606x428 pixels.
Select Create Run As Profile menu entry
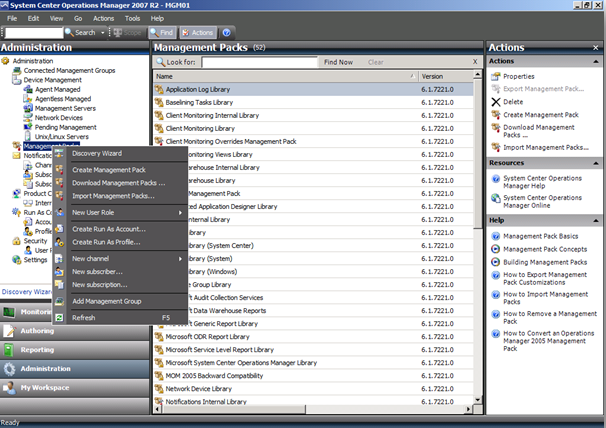106,242
